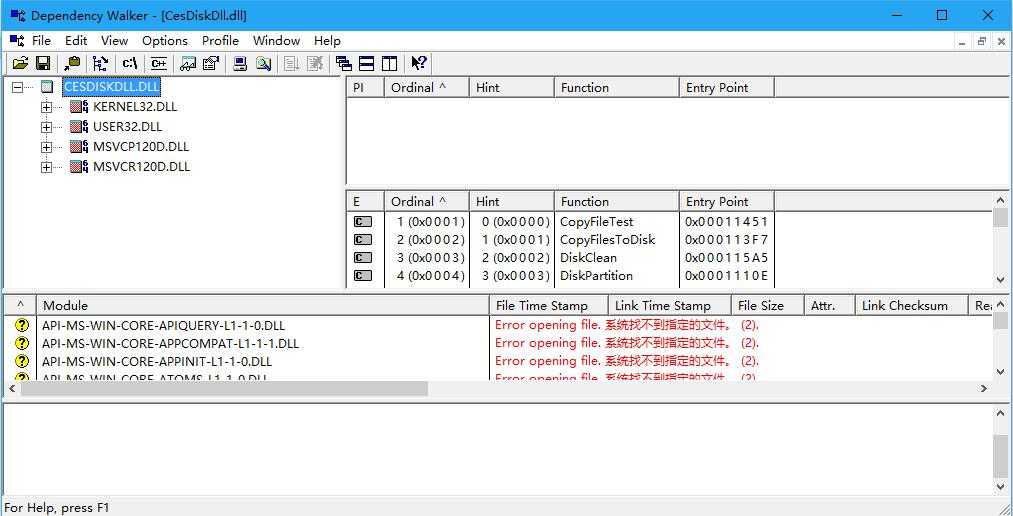This screenshot has height=516, width=1013.
Task: Restore the CesDiskDll.dll child window
Action: [981, 41]
